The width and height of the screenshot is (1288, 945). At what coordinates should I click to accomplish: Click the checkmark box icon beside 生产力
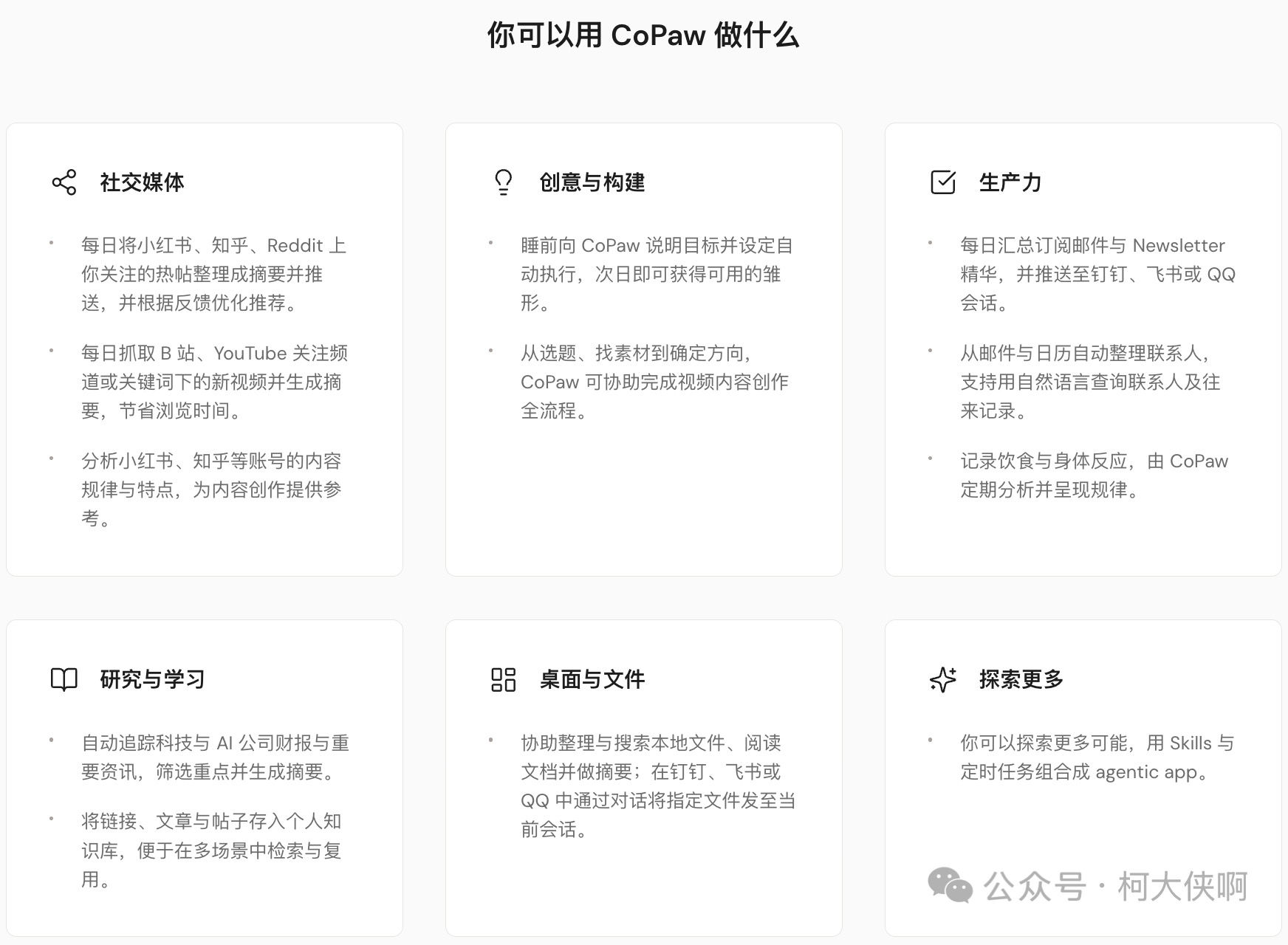(x=943, y=182)
